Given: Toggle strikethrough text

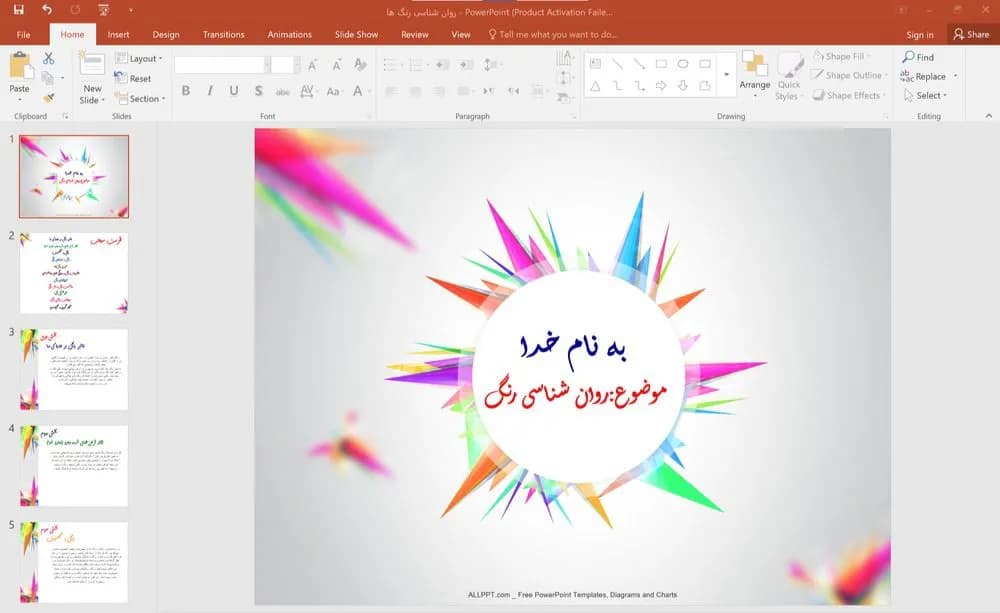Looking at the screenshot, I should coord(283,91).
